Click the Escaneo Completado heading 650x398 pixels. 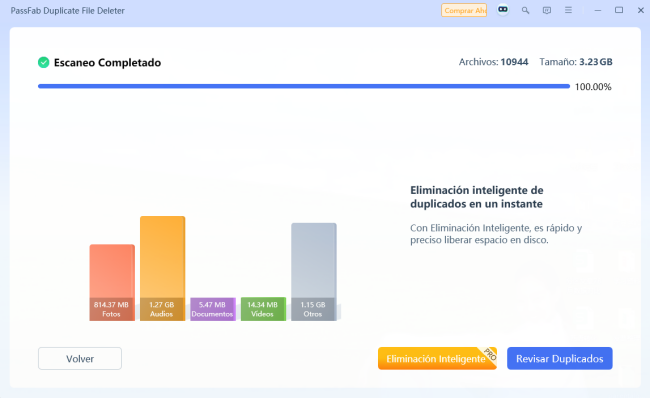click(107, 63)
